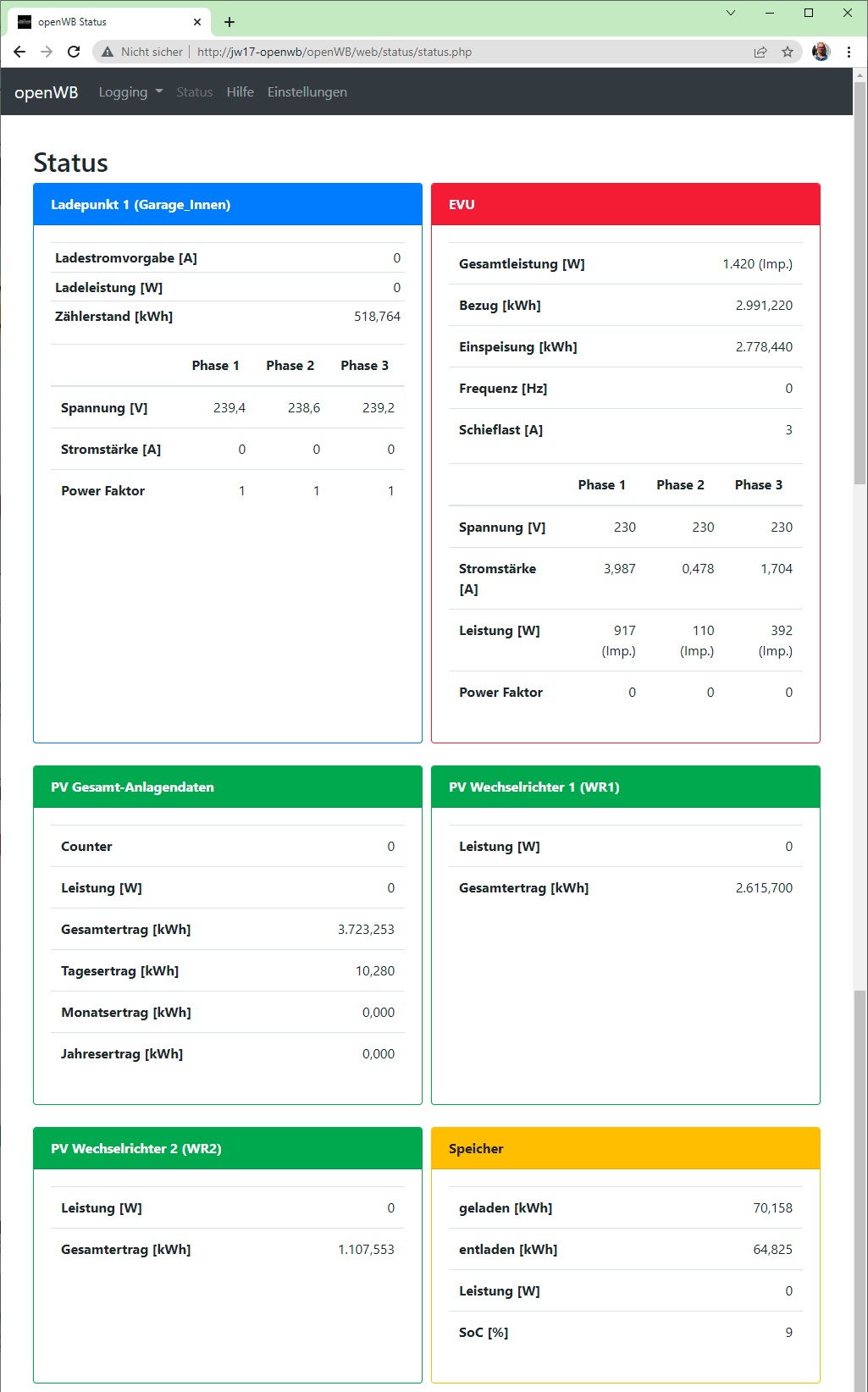
Task: Close the openWB Status tab
Action: tap(197, 22)
